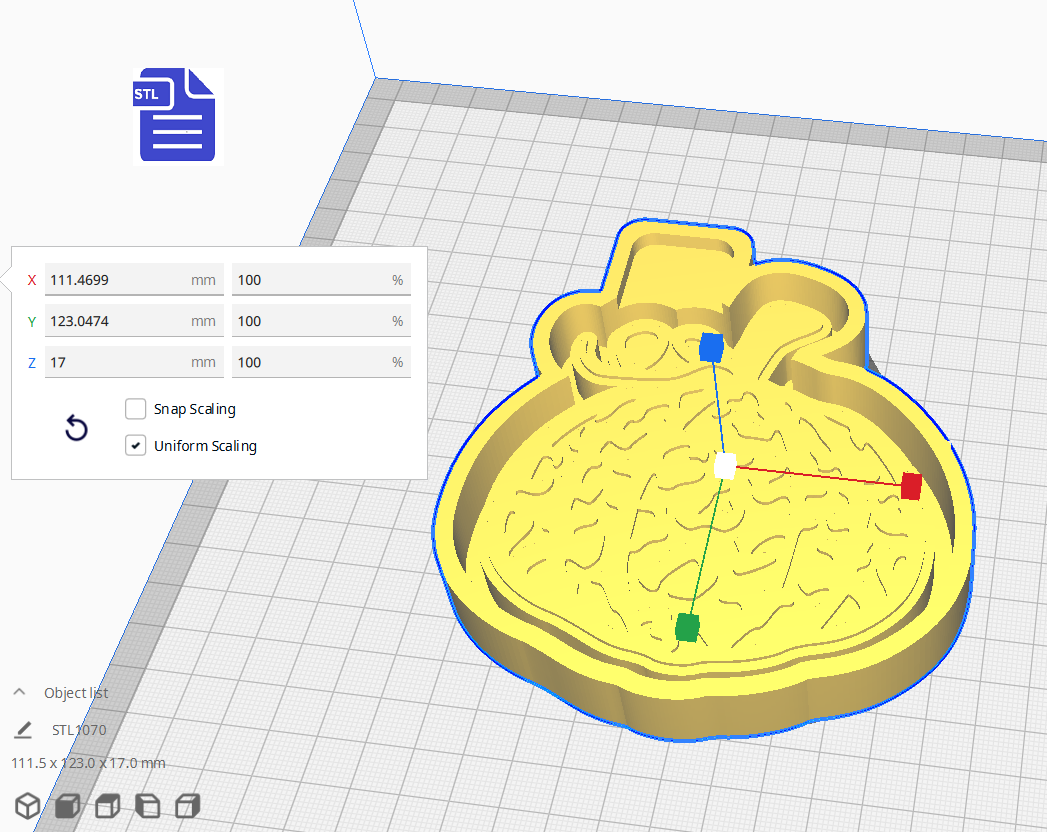Viewport: 1047px width, 832px height.
Task: Enable Snap Scaling
Action: pos(135,408)
